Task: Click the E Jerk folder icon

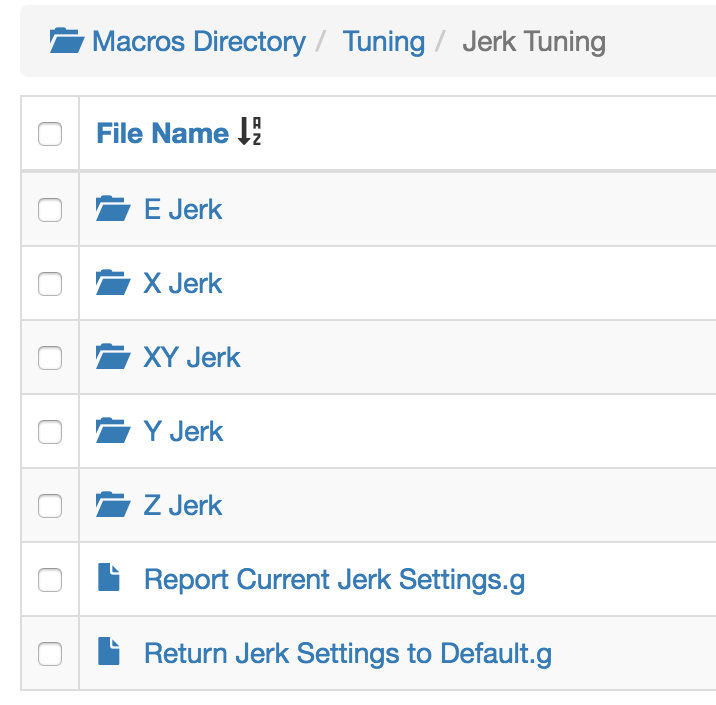Action: tap(113, 209)
